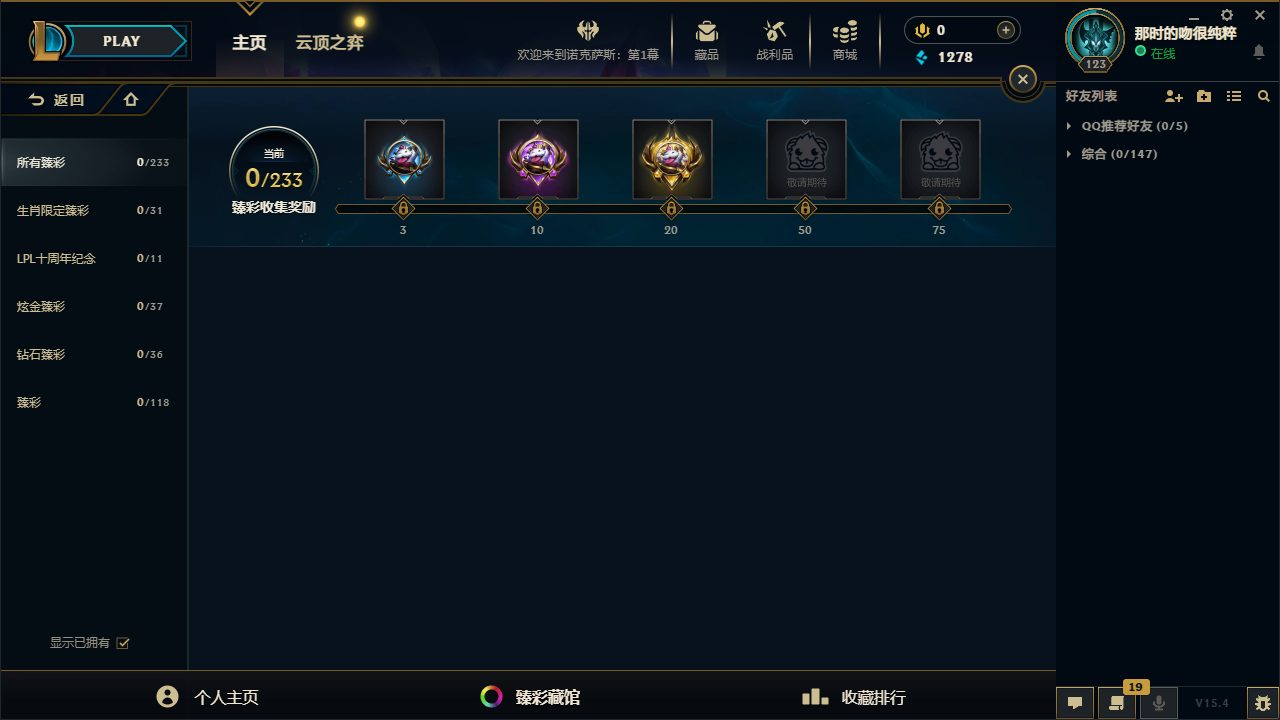This screenshot has width=1280, height=720.
Task: Click the add friend icon
Action: pyautogui.click(x=1174, y=96)
